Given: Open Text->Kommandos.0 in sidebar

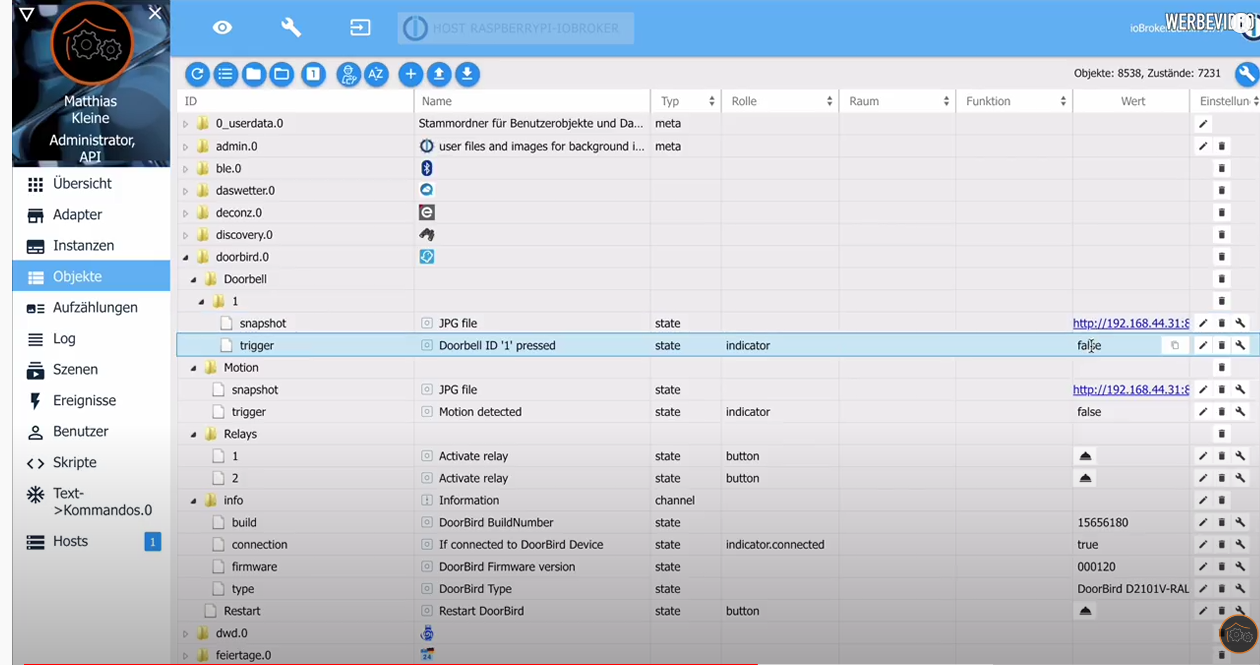Looking at the screenshot, I should pos(91,502).
